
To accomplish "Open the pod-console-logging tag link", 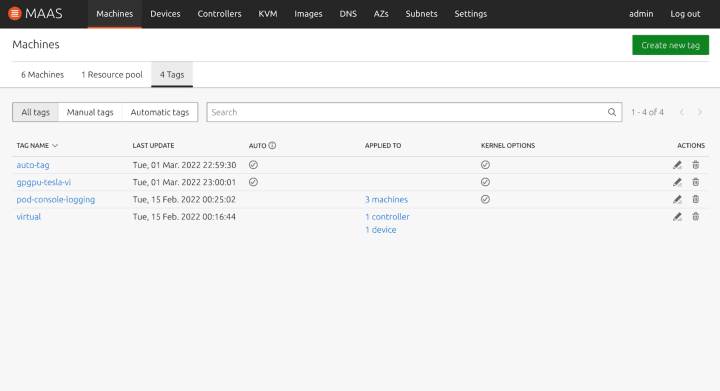I will 56,199.
